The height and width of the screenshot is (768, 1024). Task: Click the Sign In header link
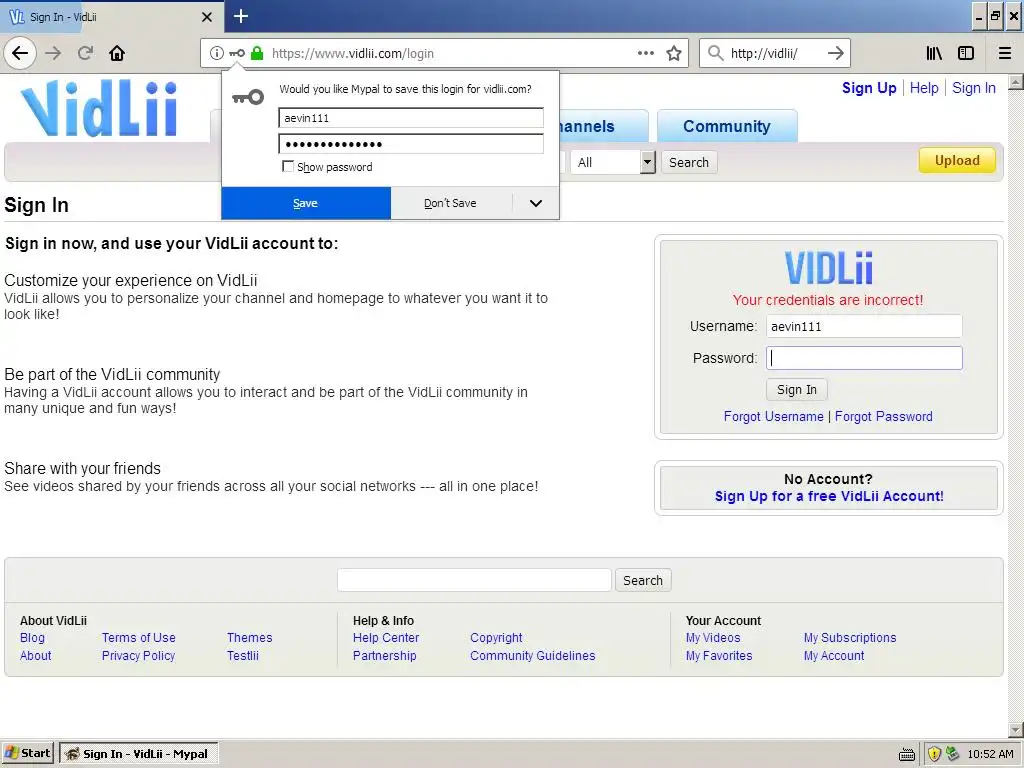click(974, 88)
